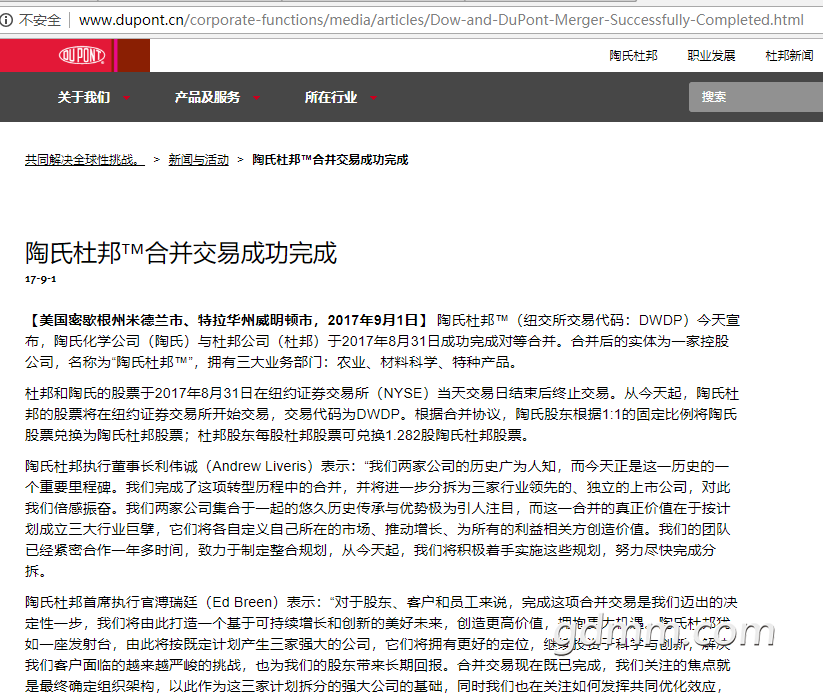This screenshot has height=695, width=823.
Task: Click the article headline 陶氏杜邦™合并交易成功完成
Action: tap(181, 253)
